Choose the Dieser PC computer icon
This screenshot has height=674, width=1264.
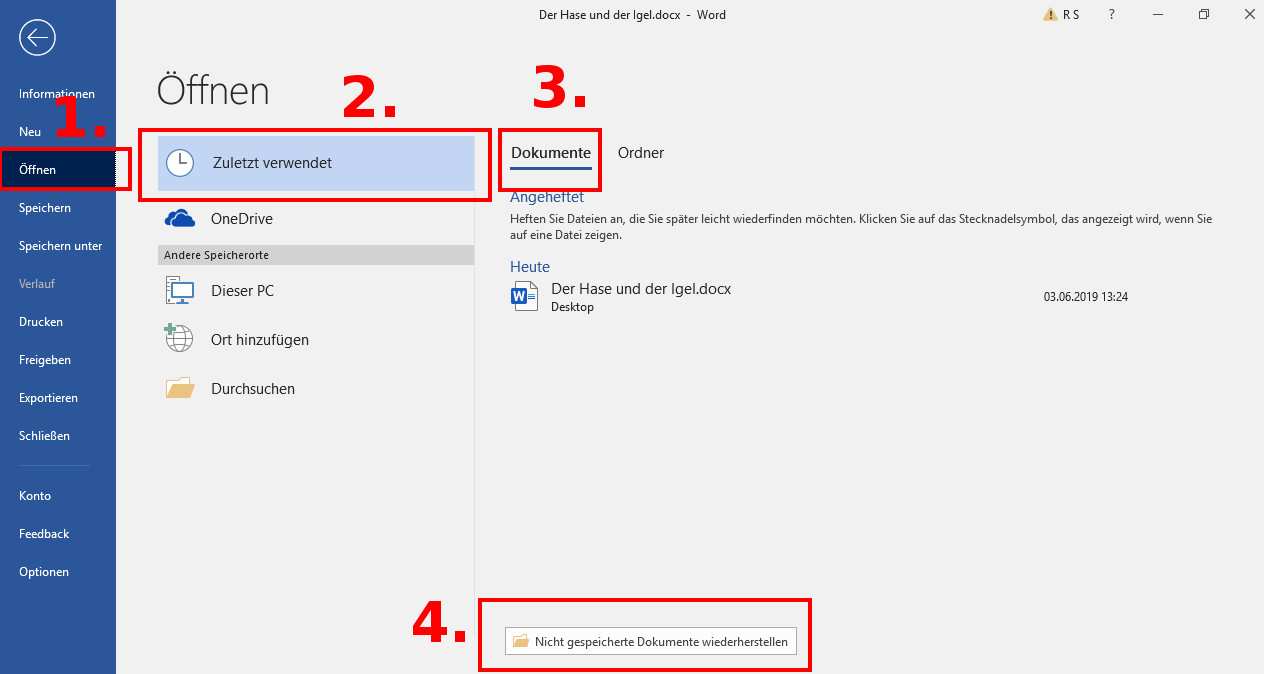(x=180, y=291)
